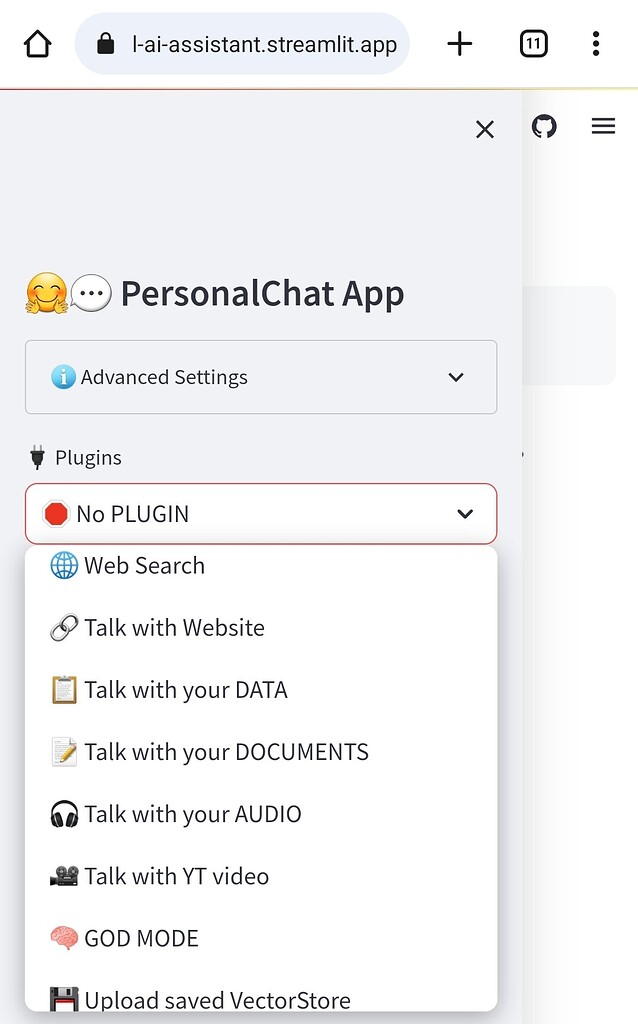Click the movie camera icon for Talk with YT video
This screenshot has height=1024, width=638.
[x=62, y=875]
